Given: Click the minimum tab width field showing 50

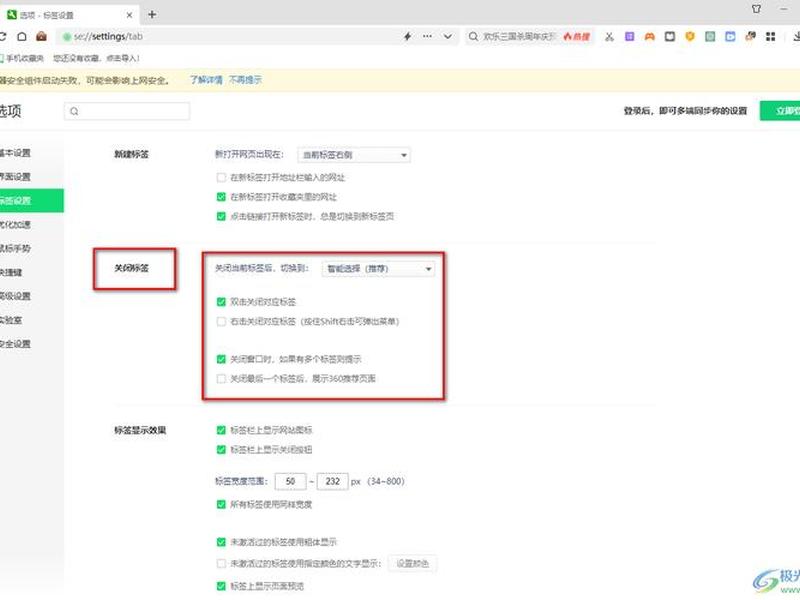Looking at the screenshot, I should click(x=290, y=481).
